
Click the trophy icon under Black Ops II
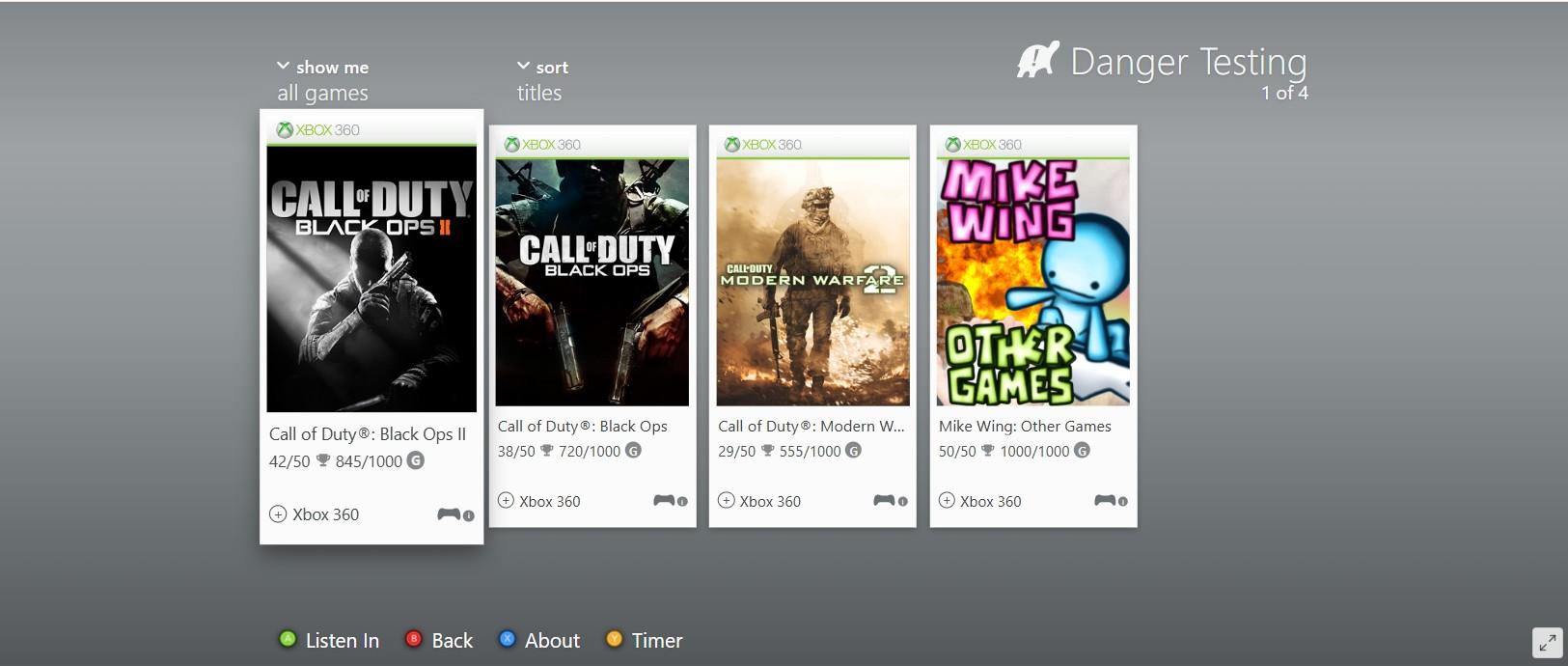click(323, 460)
